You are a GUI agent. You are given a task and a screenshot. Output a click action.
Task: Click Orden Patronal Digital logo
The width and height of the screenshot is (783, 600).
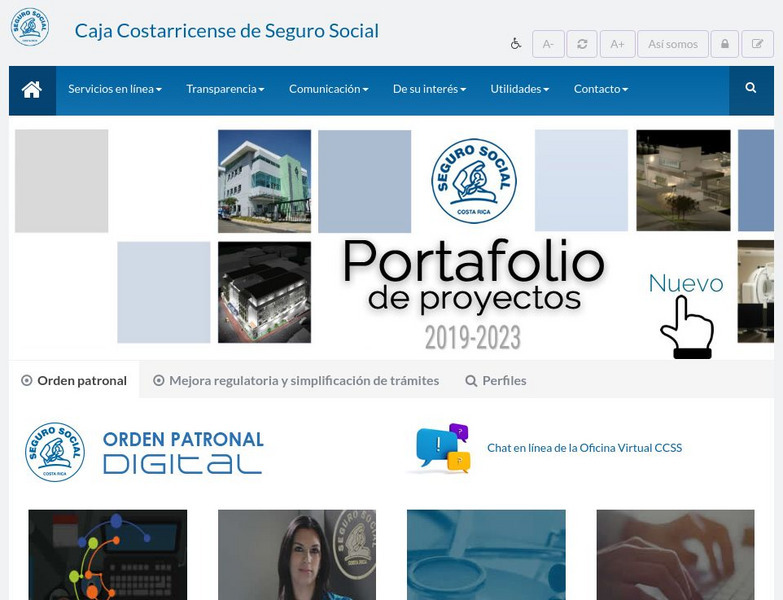(144, 452)
